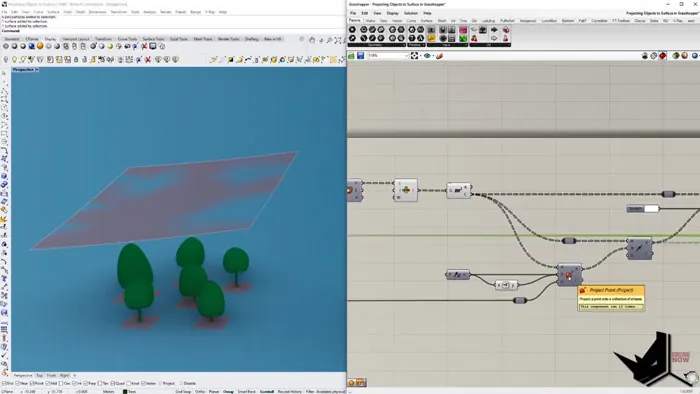Toggle Record History in the Rhino status bar
Image resolution: width=700 pixels, height=394 pixels.
(x=290, y=392)
